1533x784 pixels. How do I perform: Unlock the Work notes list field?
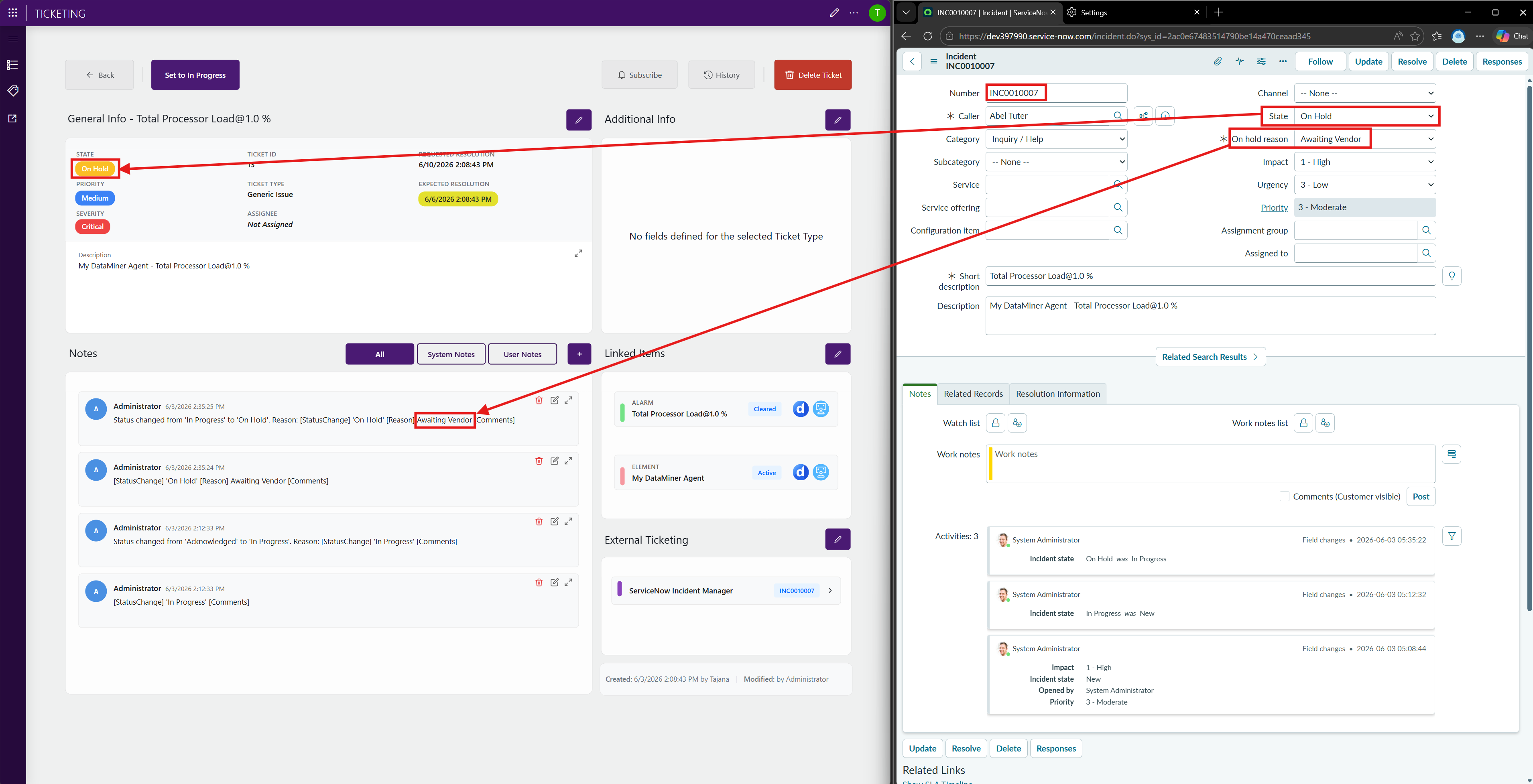(1303, 423)
